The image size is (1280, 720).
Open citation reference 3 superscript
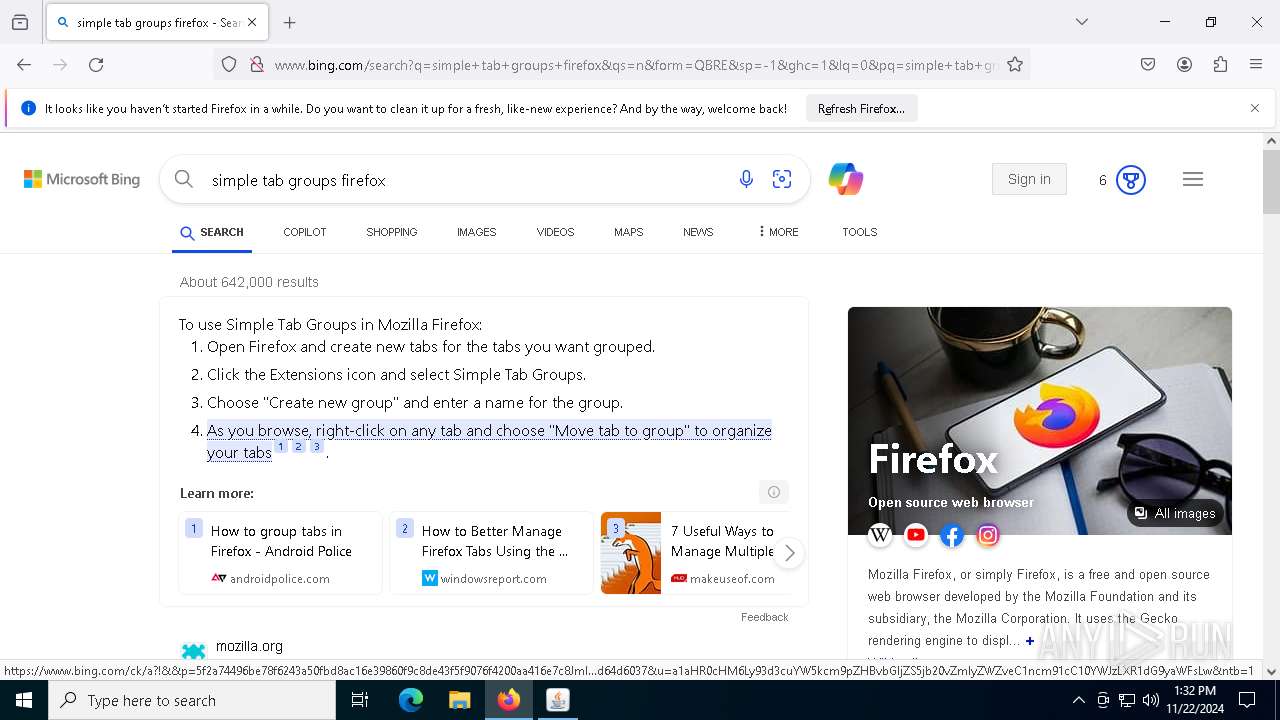(316, 447)
